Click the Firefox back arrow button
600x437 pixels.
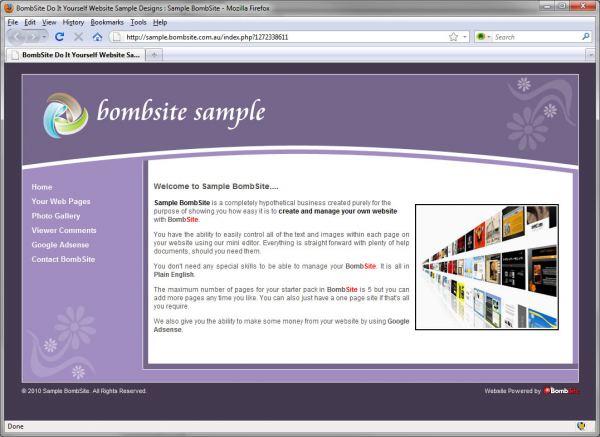pyautogui.click(x=19, y=37)
